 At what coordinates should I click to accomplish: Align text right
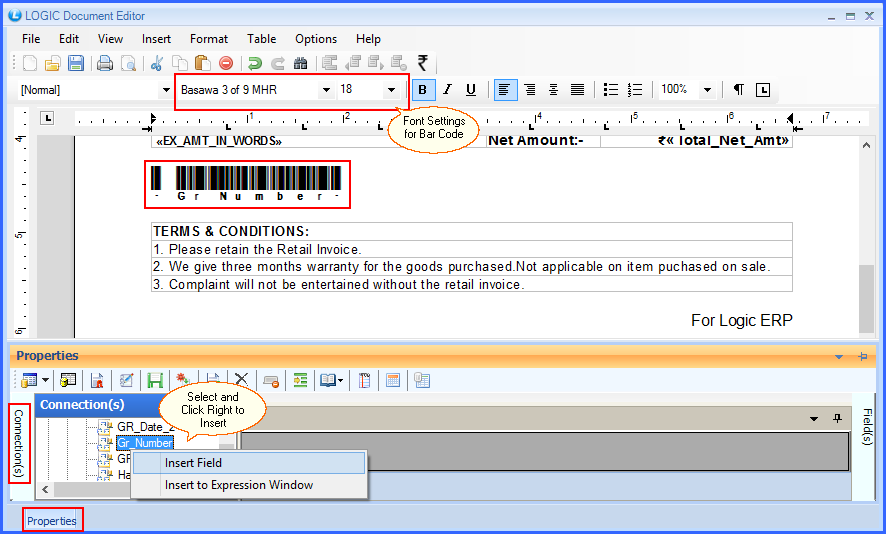(x=530, y=89)
